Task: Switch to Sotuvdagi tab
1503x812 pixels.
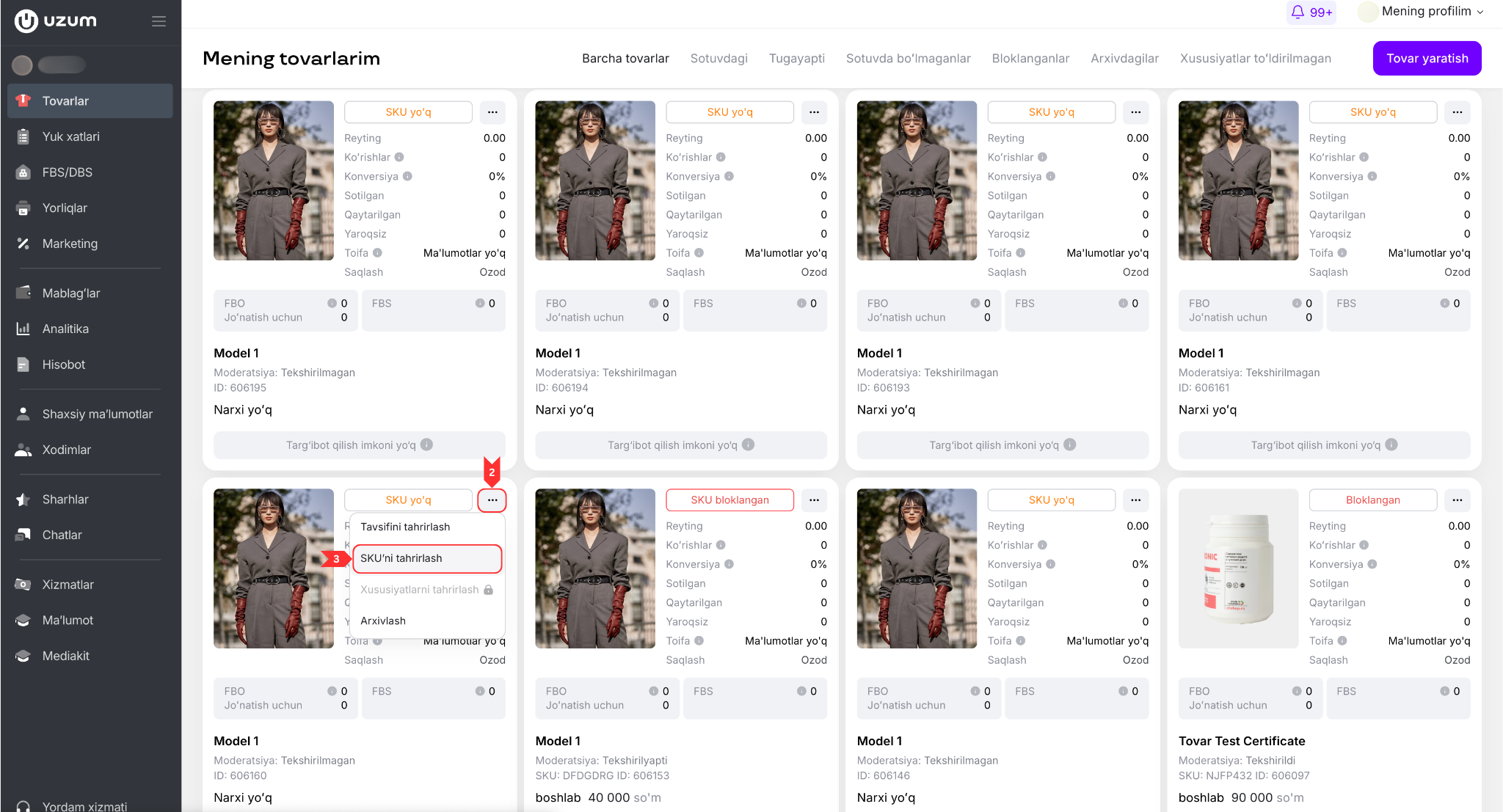Action: tap(718, 59)
